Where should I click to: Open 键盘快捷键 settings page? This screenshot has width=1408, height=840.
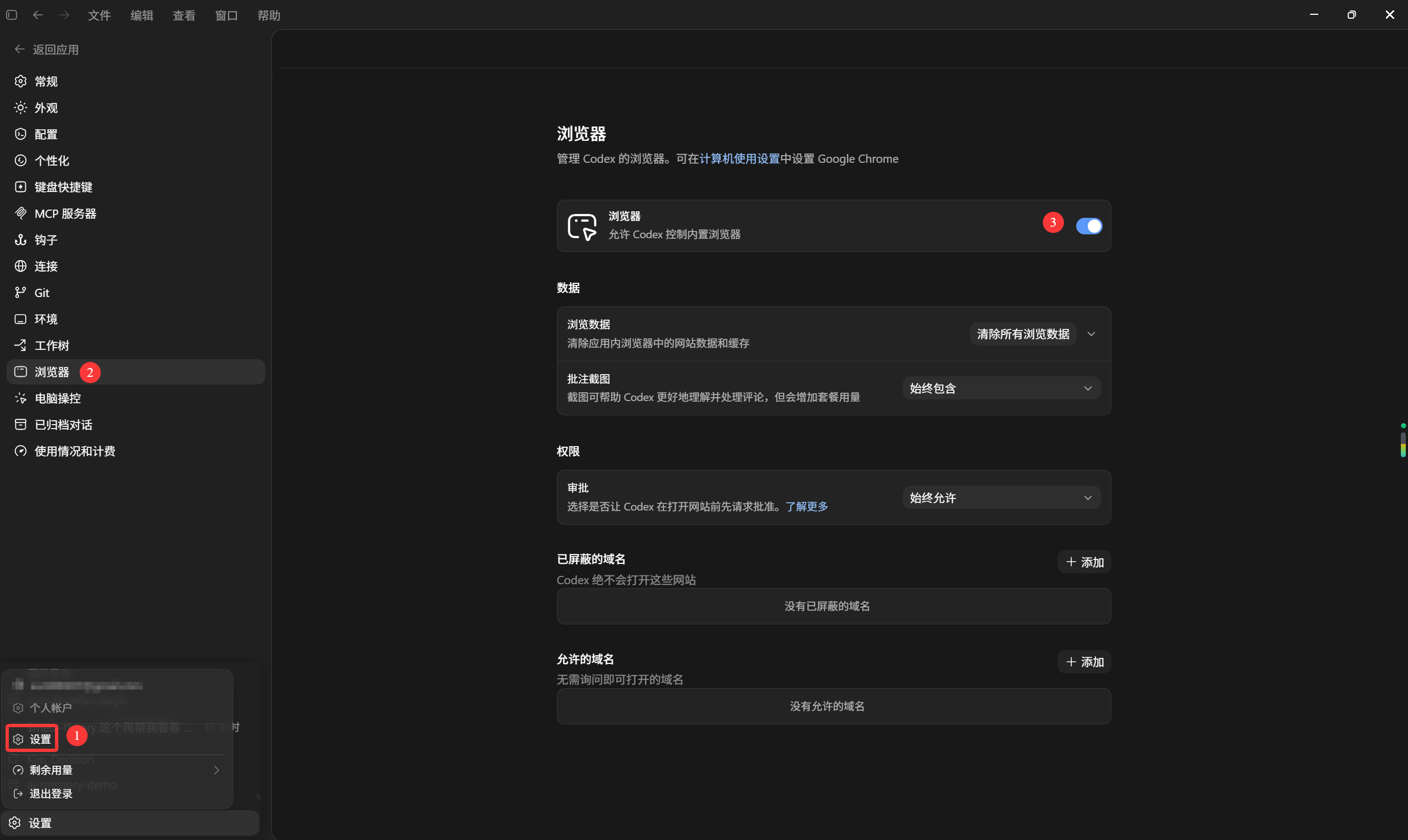tap(135, 187)
